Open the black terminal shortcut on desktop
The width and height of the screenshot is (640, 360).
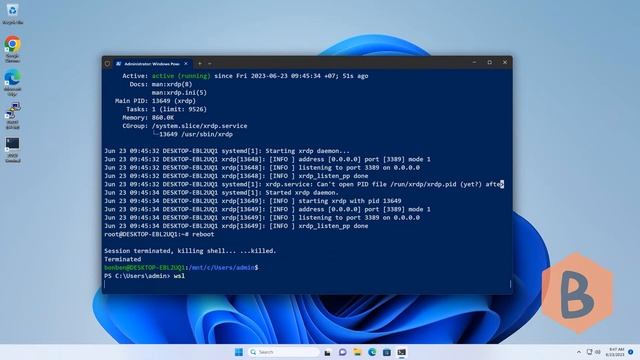(x=12, y=149)
